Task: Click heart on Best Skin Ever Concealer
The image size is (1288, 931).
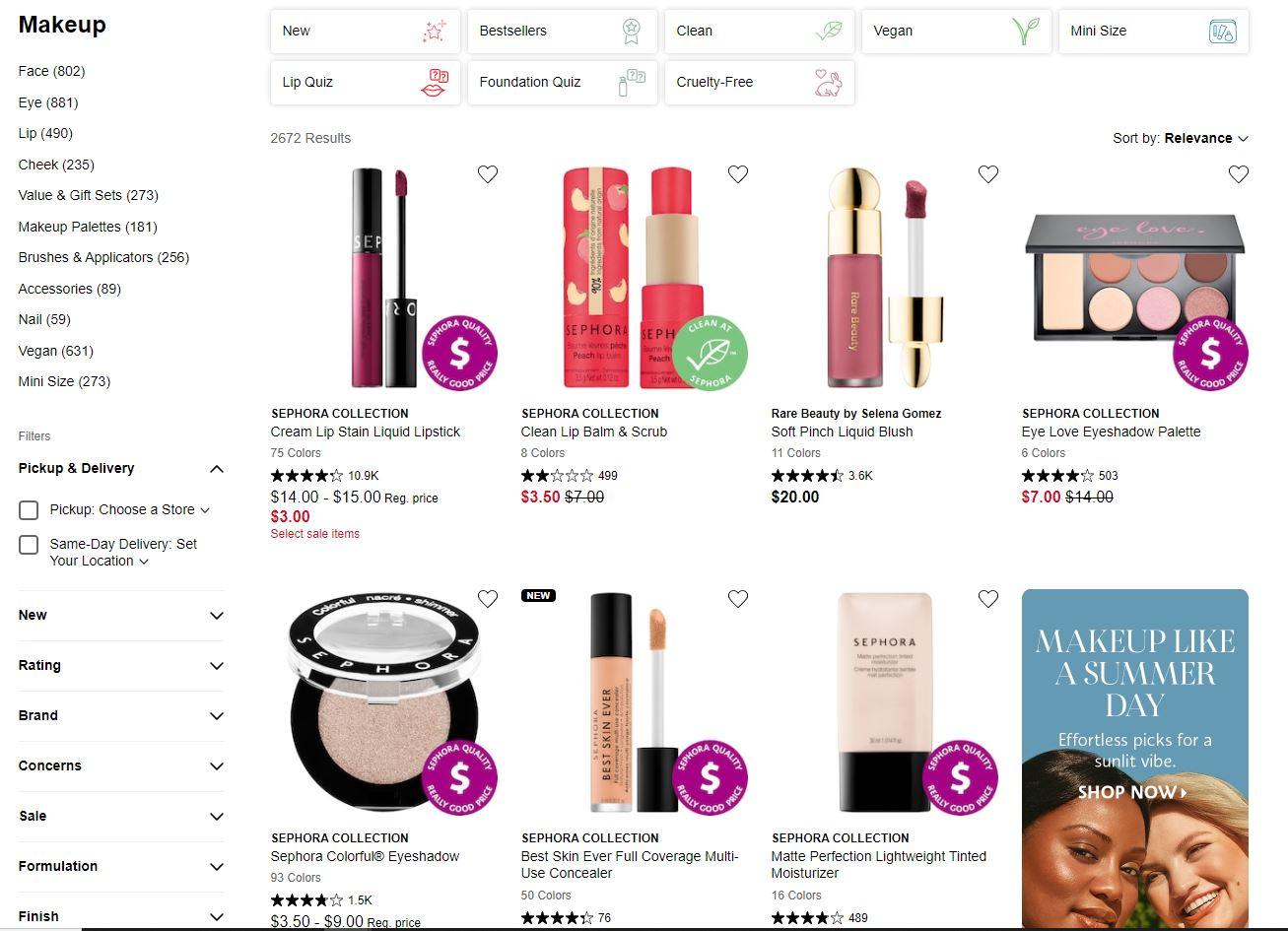Action: 738,599
